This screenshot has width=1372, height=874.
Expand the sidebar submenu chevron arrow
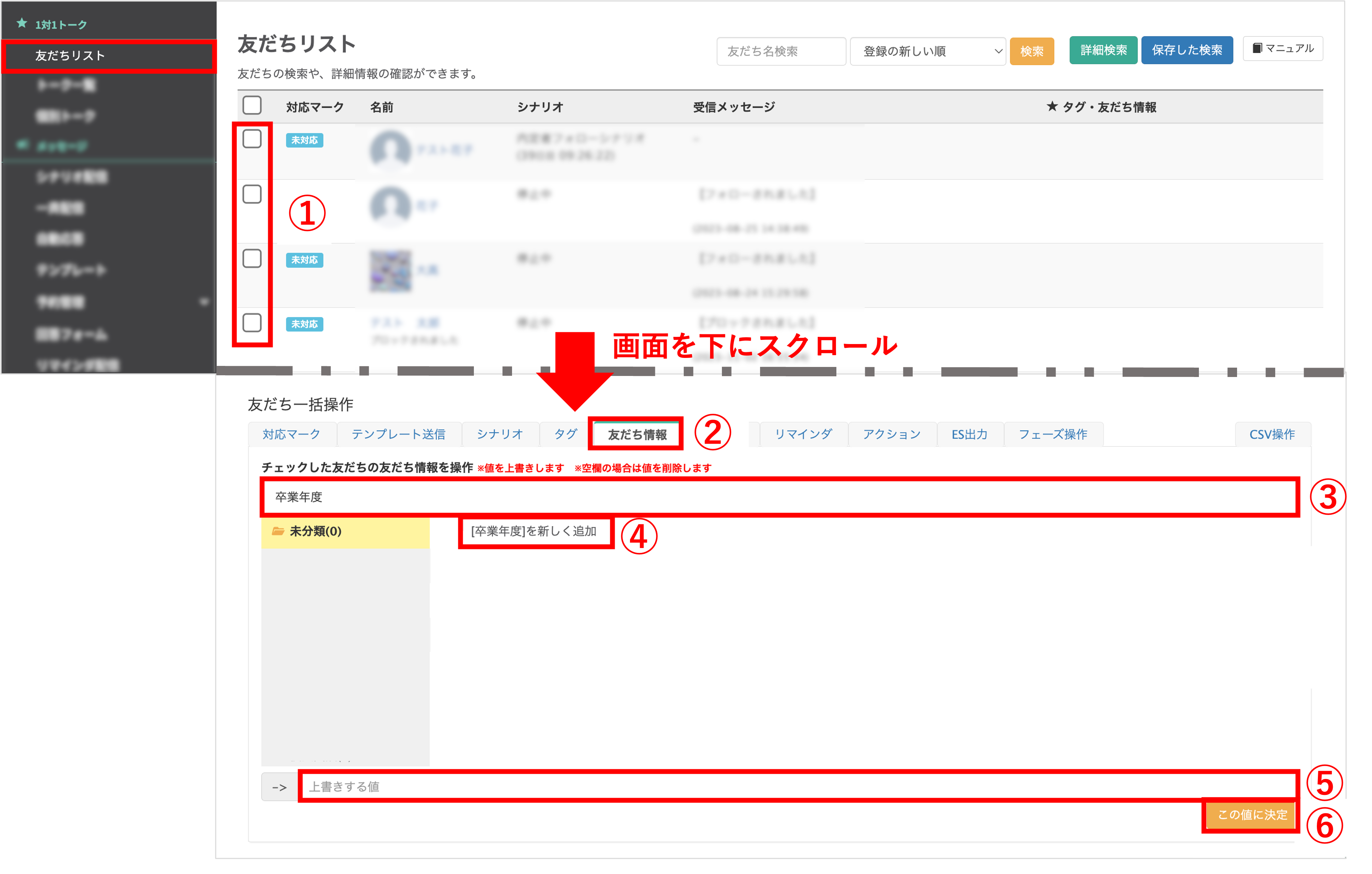(x=204, y=301)
